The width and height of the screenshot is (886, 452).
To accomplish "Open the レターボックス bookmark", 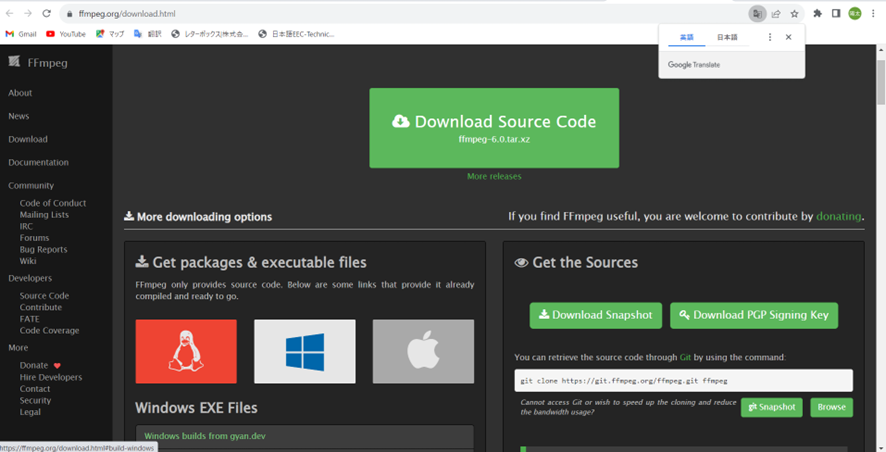I will pyautogui.click(x=210, y=34).
